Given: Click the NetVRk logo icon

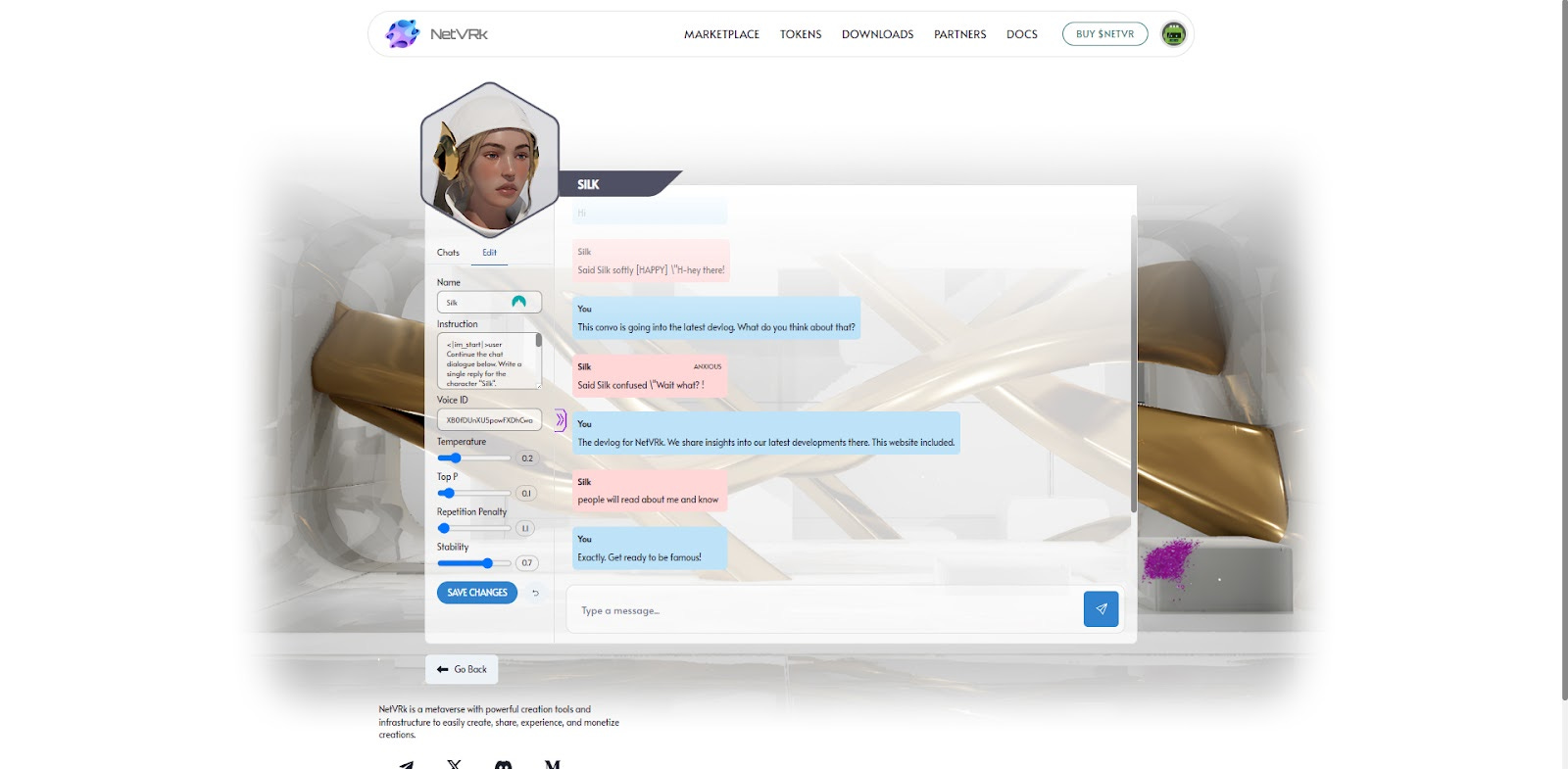Looking at the screenshot, I should (x=402, y=33).
